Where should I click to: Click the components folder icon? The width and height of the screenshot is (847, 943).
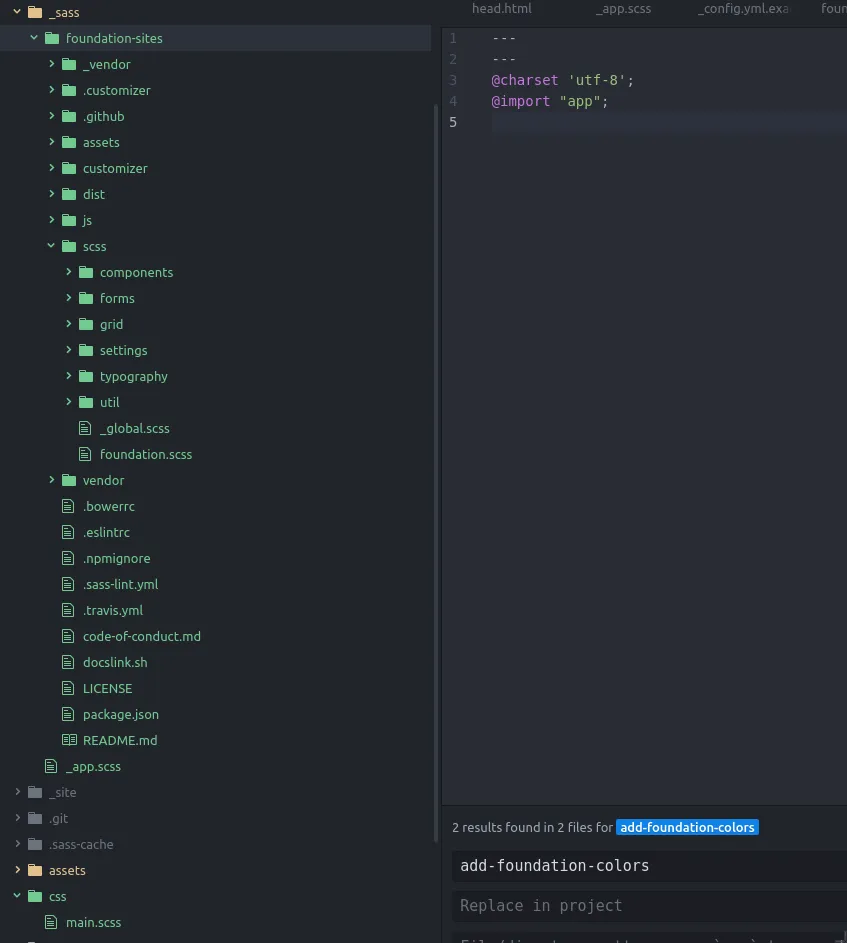[86, 272]
